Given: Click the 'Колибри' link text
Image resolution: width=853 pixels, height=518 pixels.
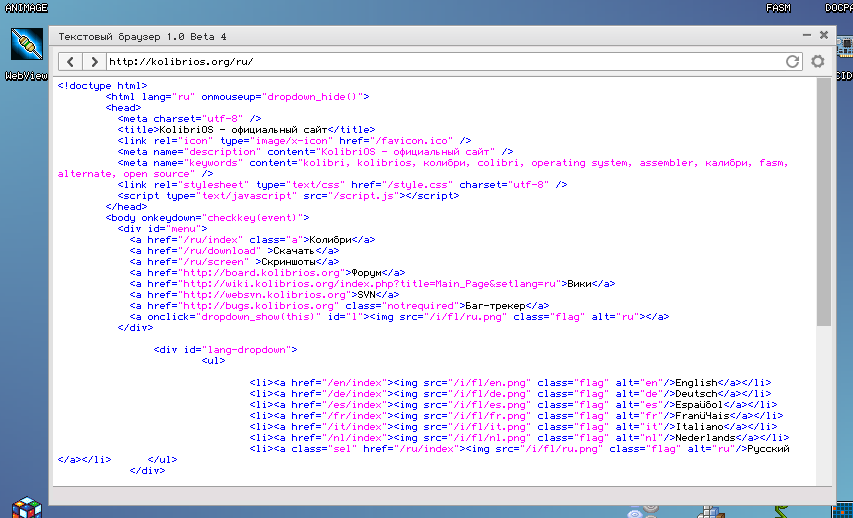Looking at the screenshot, I should [330, 240].
